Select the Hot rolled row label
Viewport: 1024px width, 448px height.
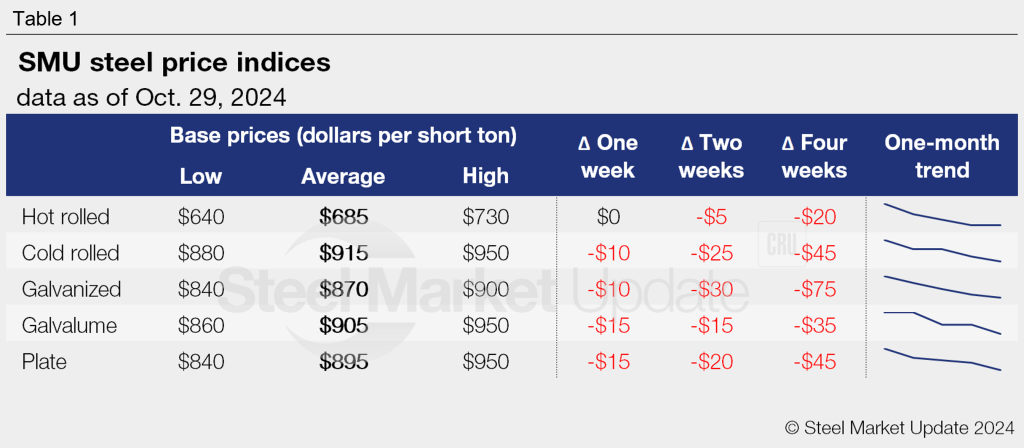tap(65, 217)
